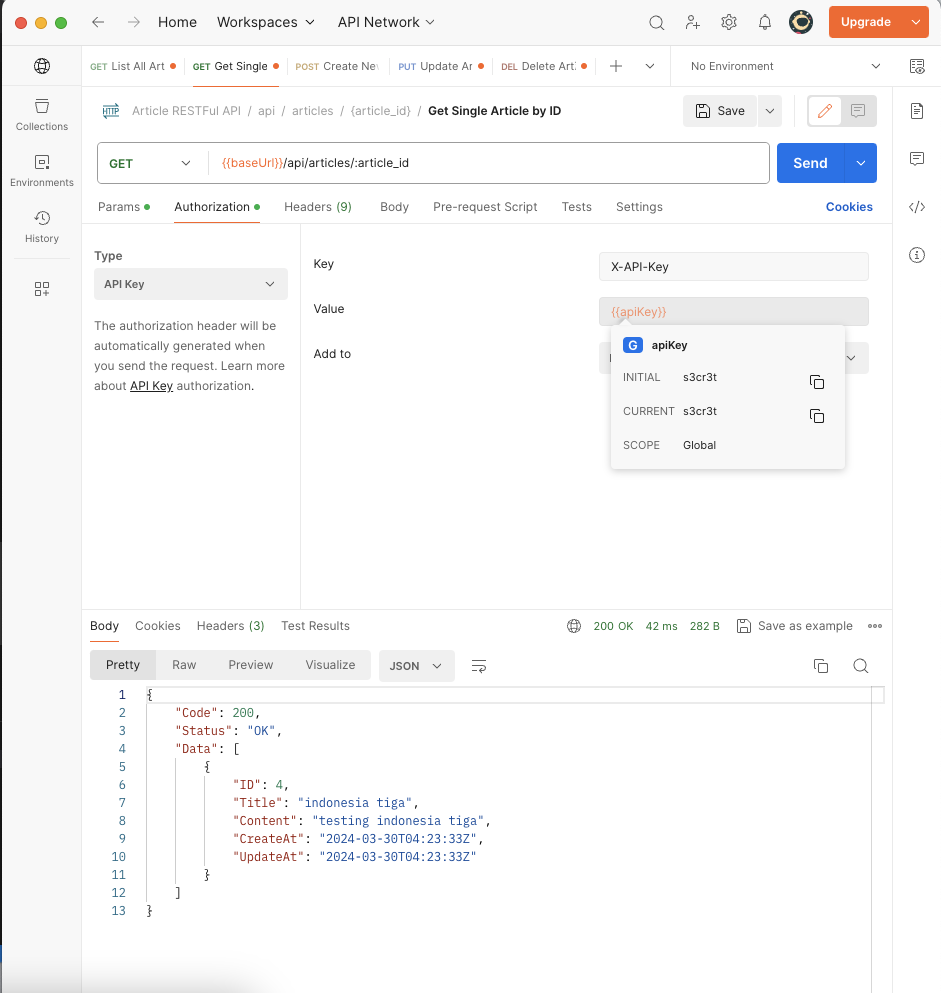
Task: Open auth Type API Key dropdown
Action: (x=191, y=284)
